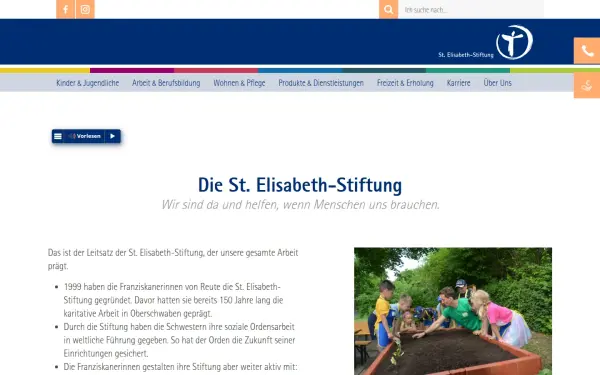
Task: Open the Freizeit & Erholung menu
Action: coord(405,83)
